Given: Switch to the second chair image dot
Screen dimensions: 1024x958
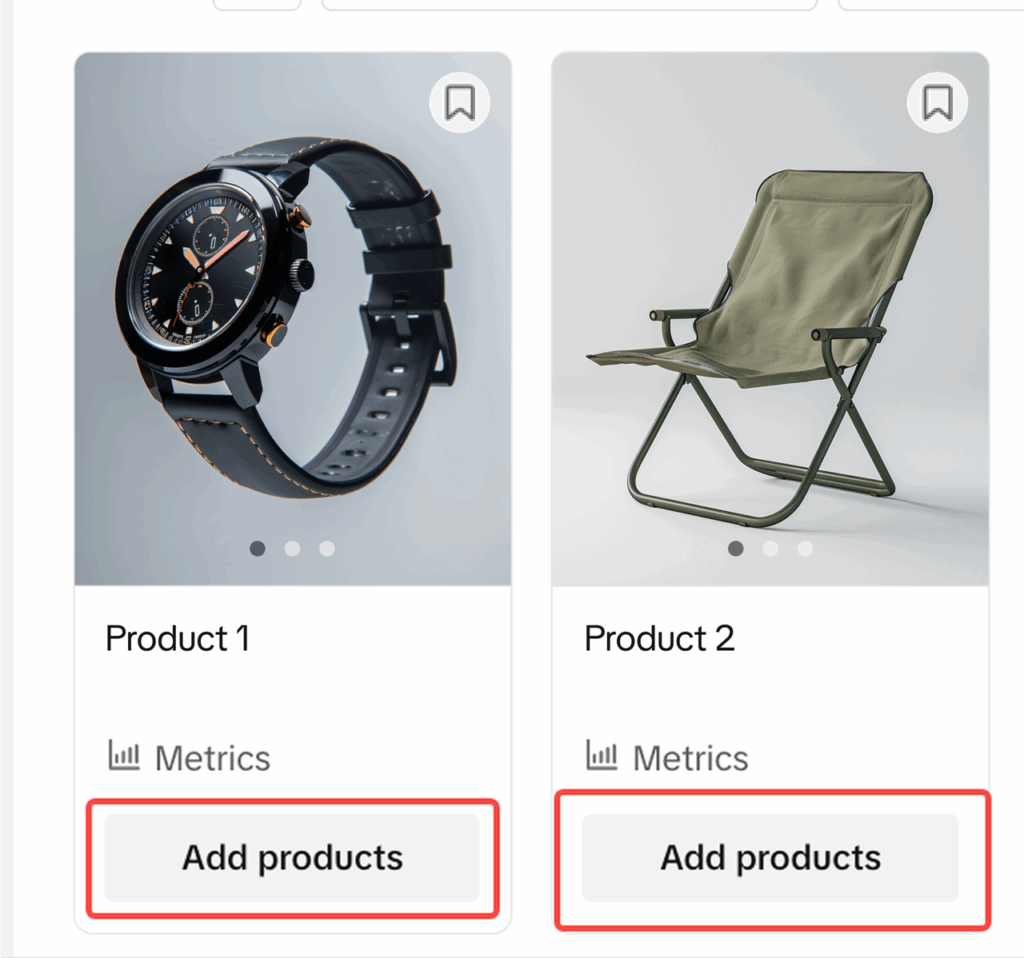Looking at the screenshot, I should tap(770, 548).
